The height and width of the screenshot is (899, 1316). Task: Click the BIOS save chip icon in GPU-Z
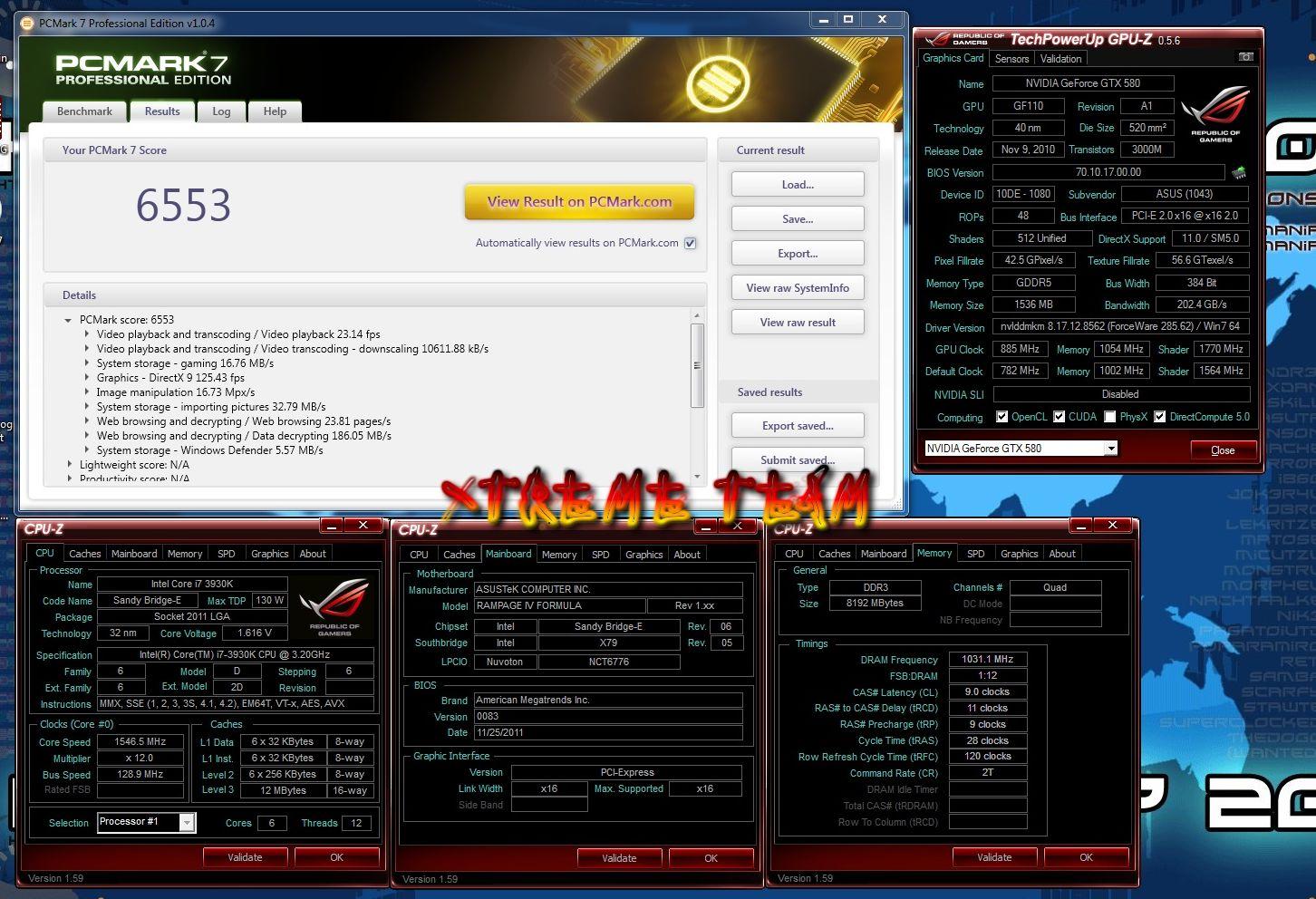[x=1239, y=172]
